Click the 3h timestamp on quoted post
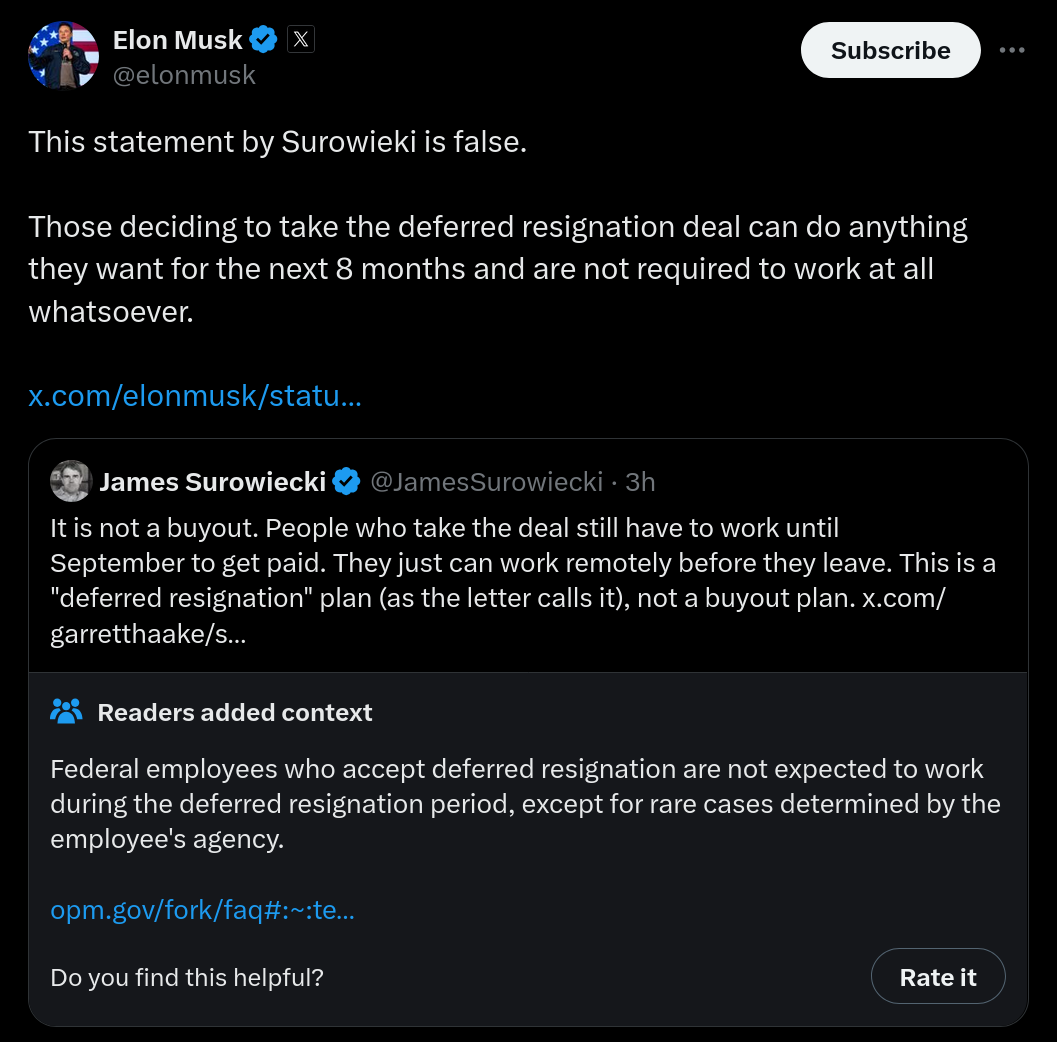The image size is (1057, 1042). pos(640,482)
